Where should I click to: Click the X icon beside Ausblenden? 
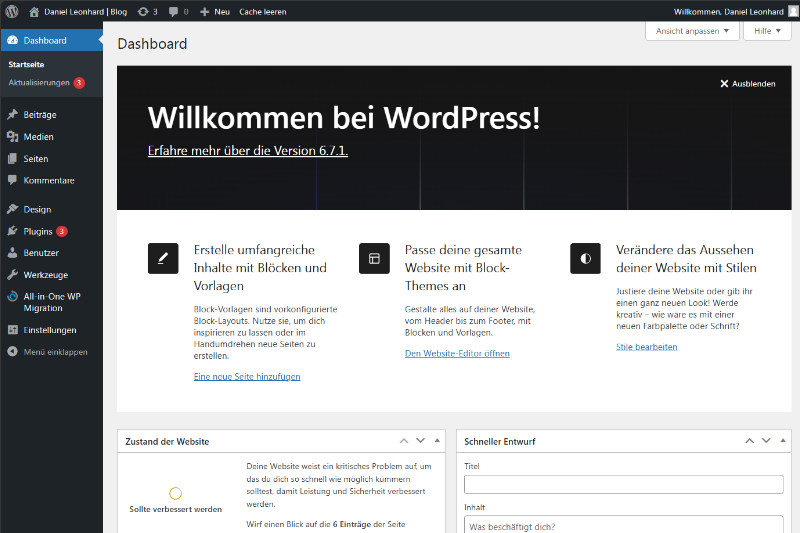(x=724, y=84)
